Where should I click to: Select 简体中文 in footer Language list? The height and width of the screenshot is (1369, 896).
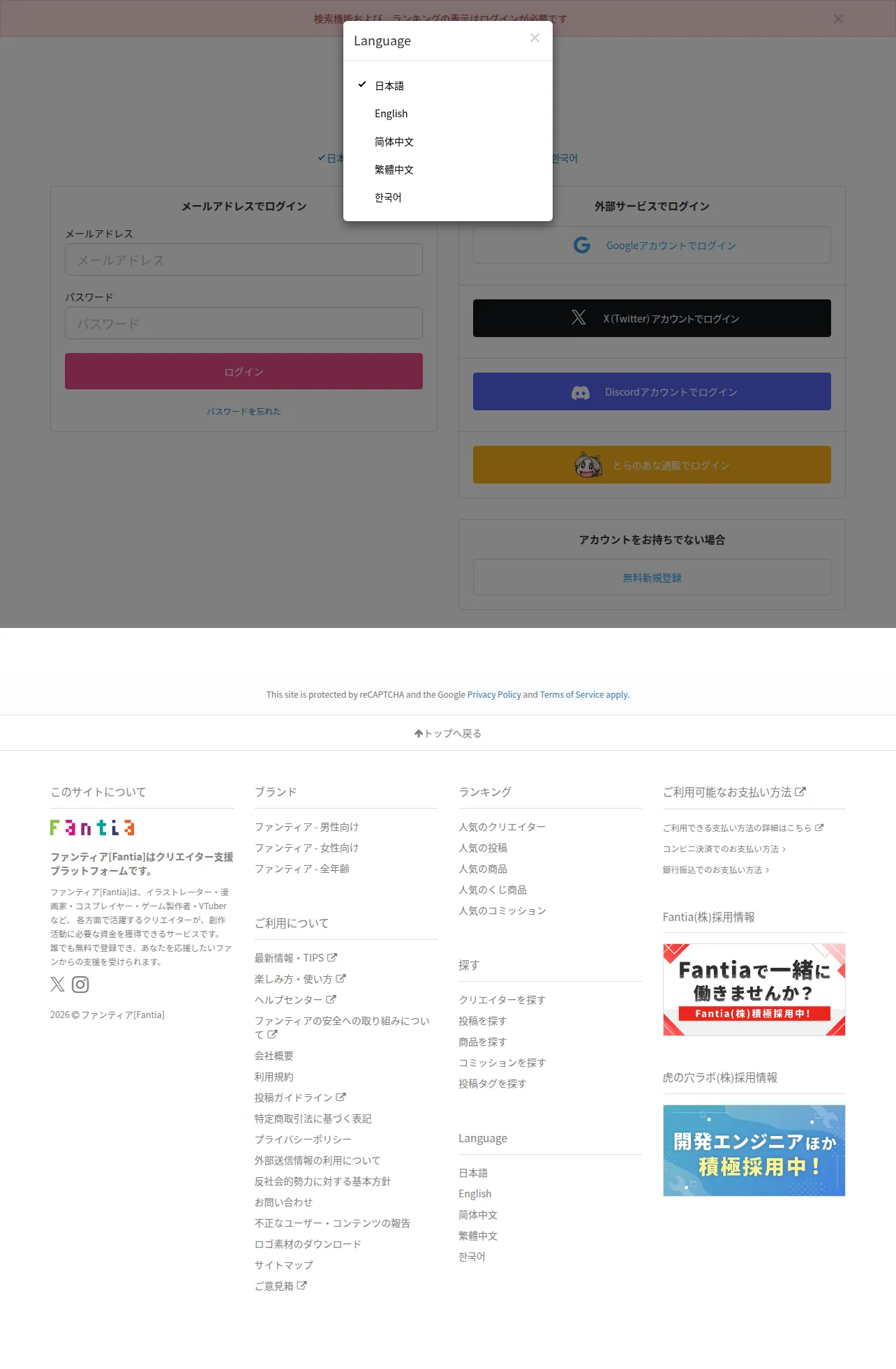478,1215
